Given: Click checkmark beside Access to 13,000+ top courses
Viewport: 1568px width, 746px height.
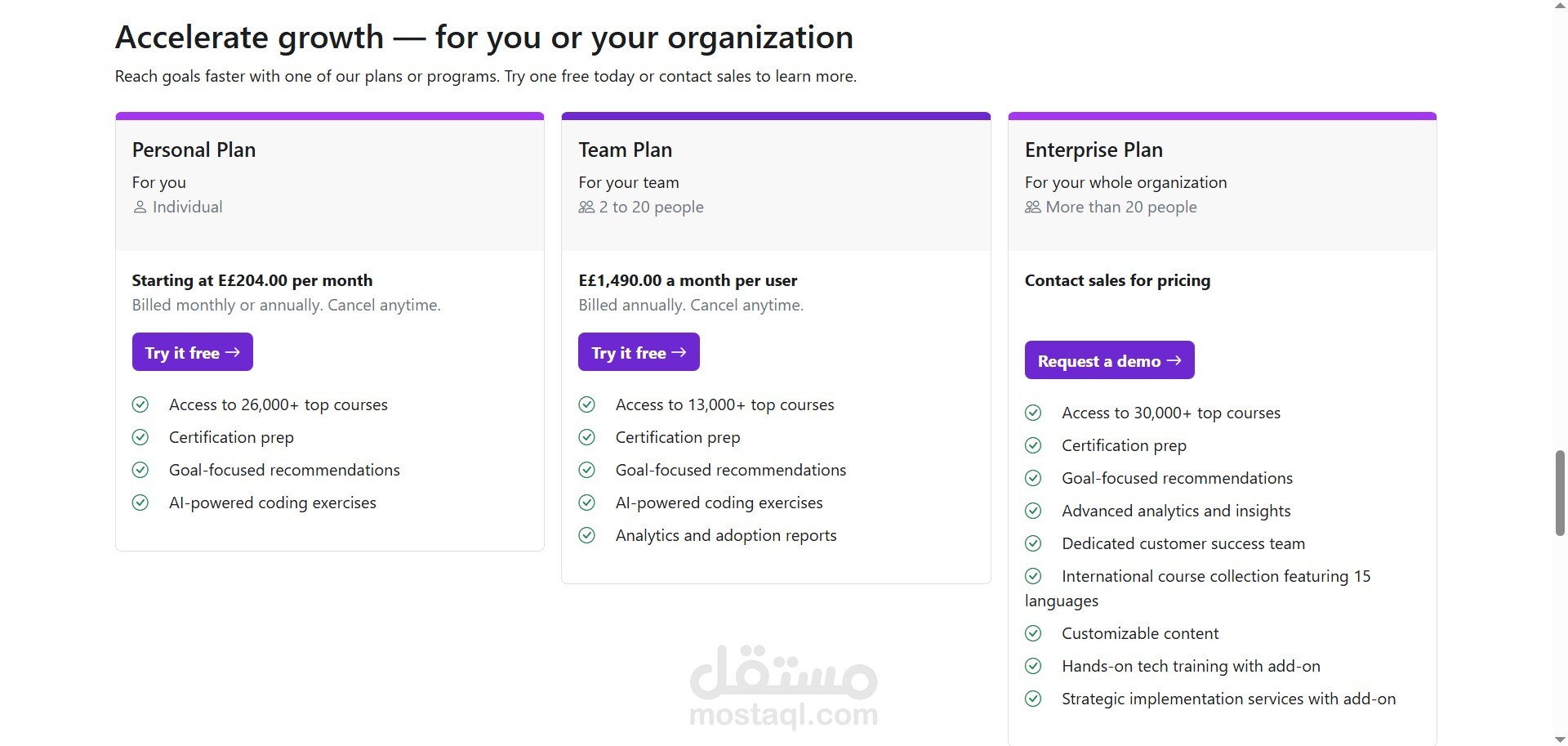Looking at the screenshot, I should [x=586, y=404].
